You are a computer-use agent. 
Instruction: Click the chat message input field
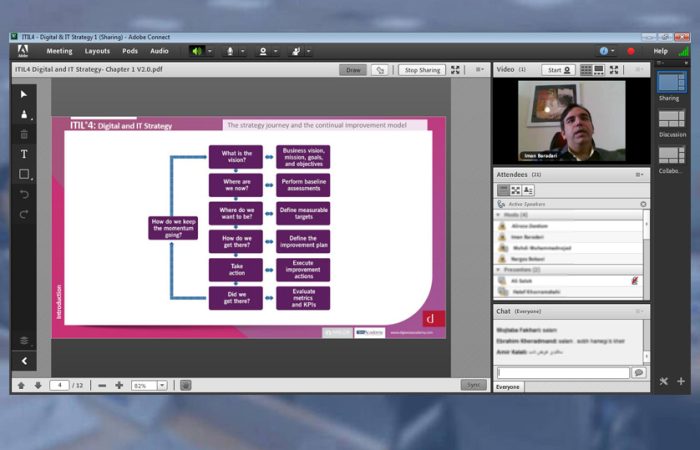563,372
